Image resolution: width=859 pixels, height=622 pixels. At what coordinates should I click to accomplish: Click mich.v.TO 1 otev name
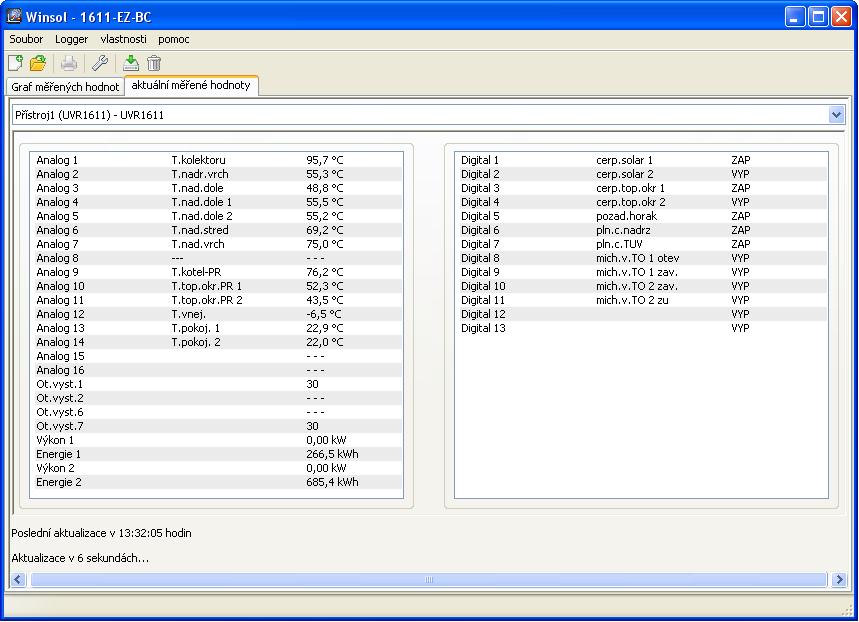[x=638, y=258]
